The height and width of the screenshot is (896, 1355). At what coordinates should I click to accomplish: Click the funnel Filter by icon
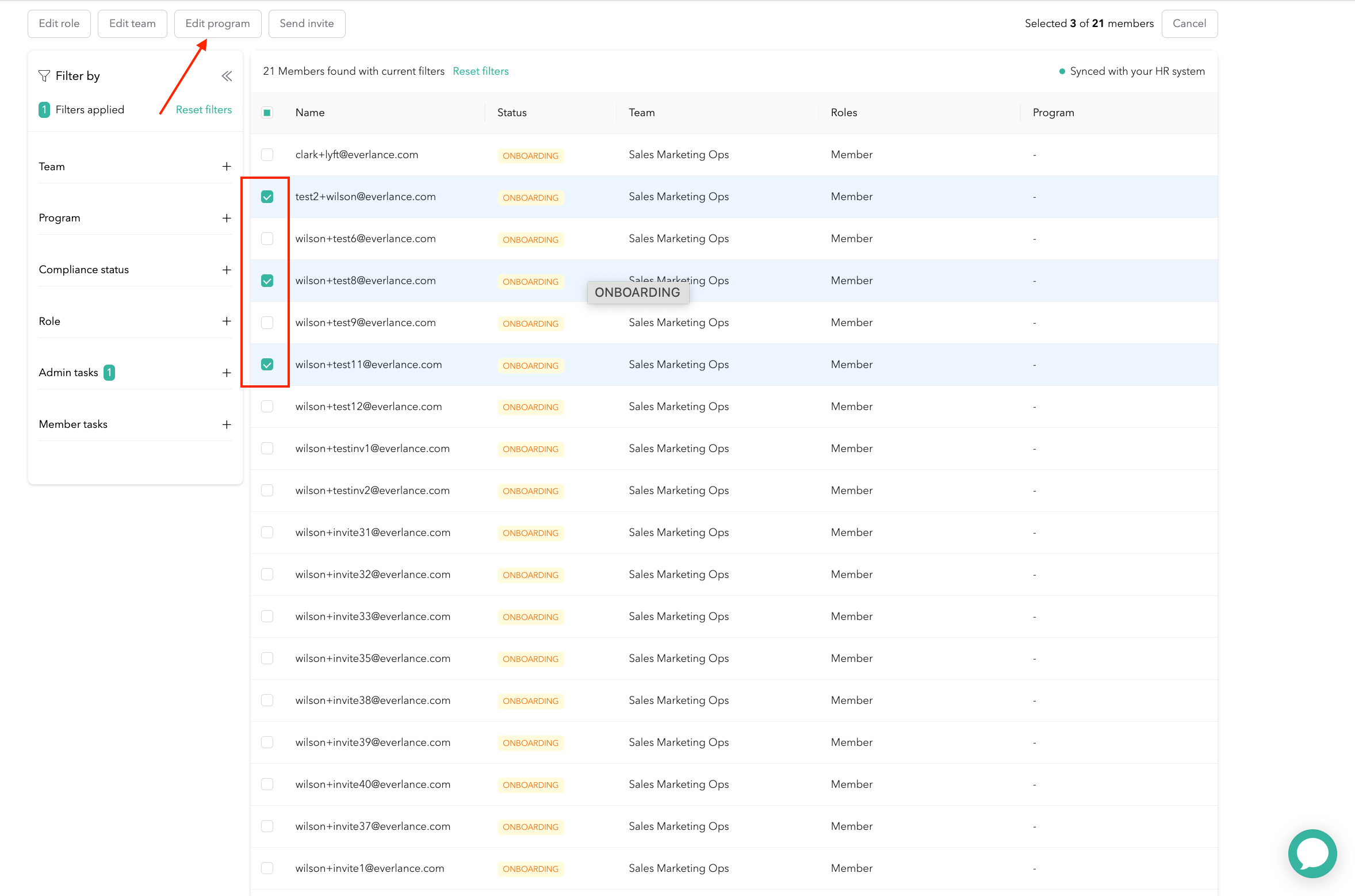(x=44, y=76)
